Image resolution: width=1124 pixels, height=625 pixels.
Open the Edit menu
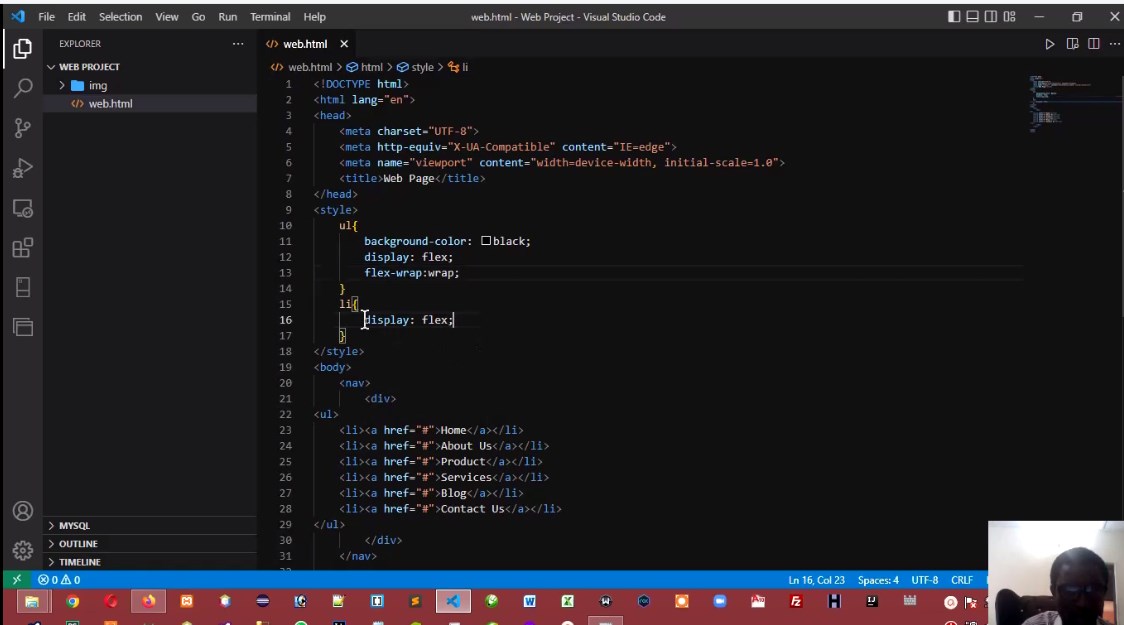(x=77, y=16)
